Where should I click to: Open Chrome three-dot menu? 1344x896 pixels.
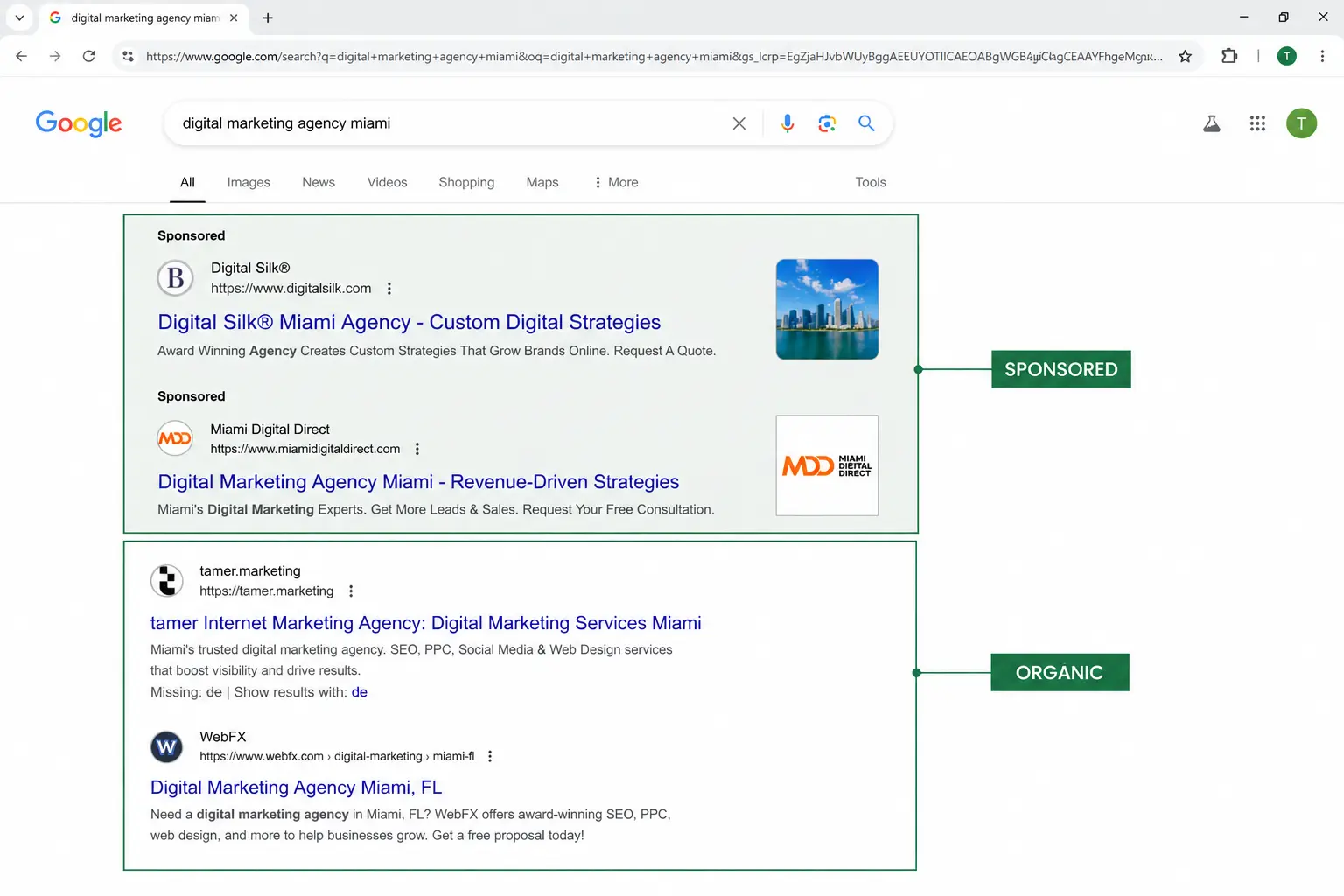pos(1322,56)
